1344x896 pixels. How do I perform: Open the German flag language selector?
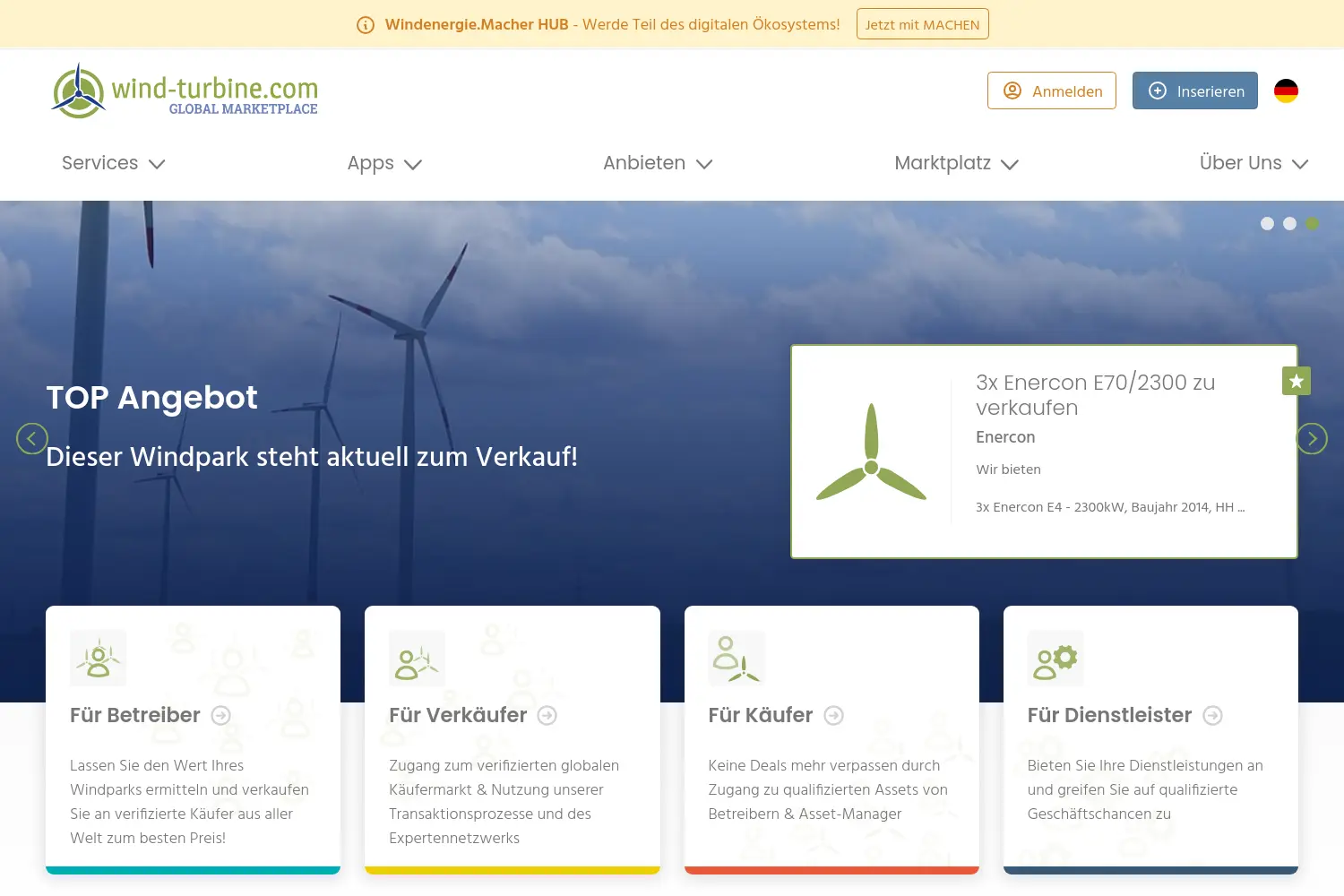[1286, 90]
